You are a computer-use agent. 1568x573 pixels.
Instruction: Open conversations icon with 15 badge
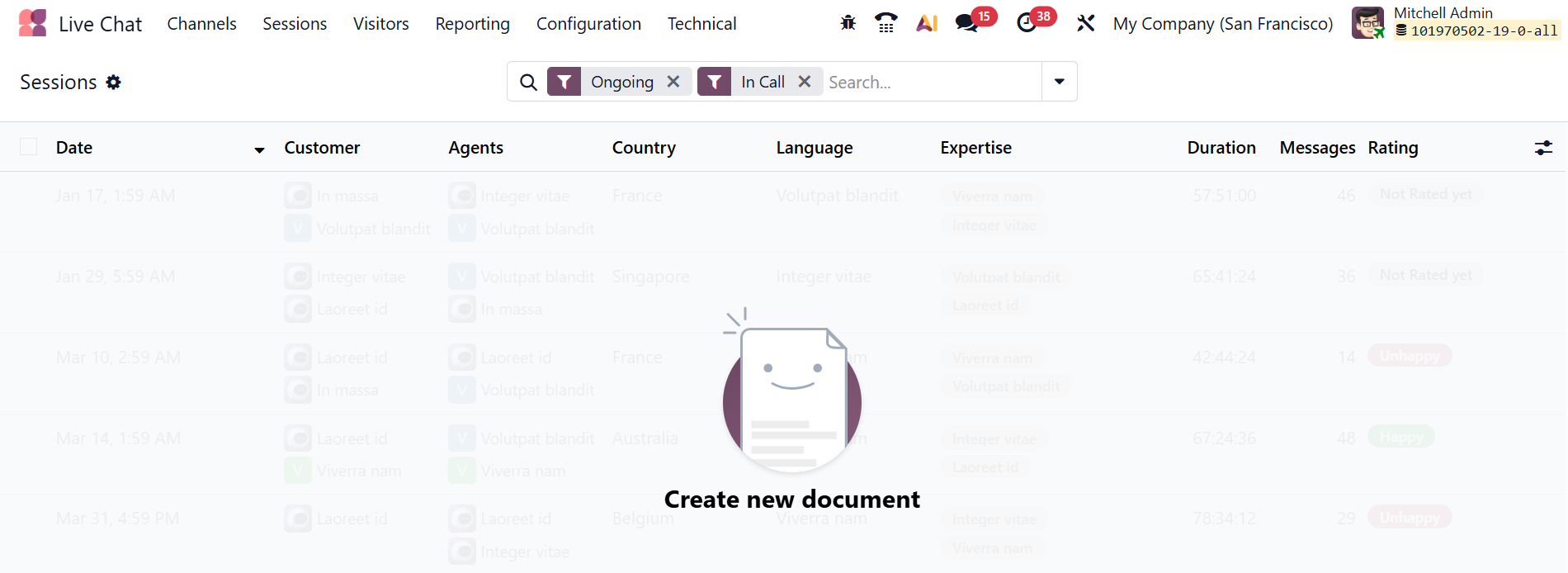[x=966, y=23]
